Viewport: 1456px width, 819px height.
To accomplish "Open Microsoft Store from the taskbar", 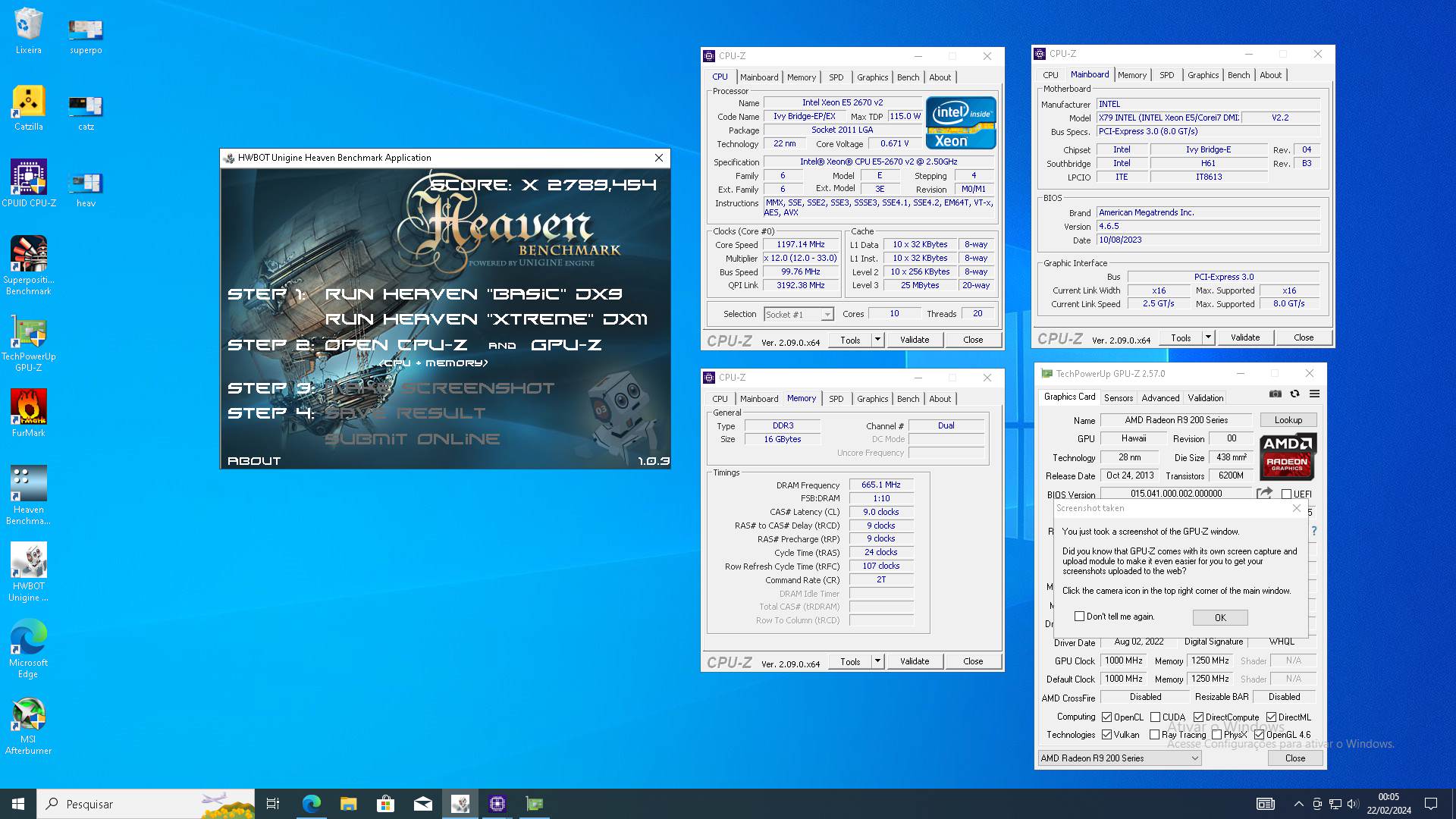I will coord(385,804).
